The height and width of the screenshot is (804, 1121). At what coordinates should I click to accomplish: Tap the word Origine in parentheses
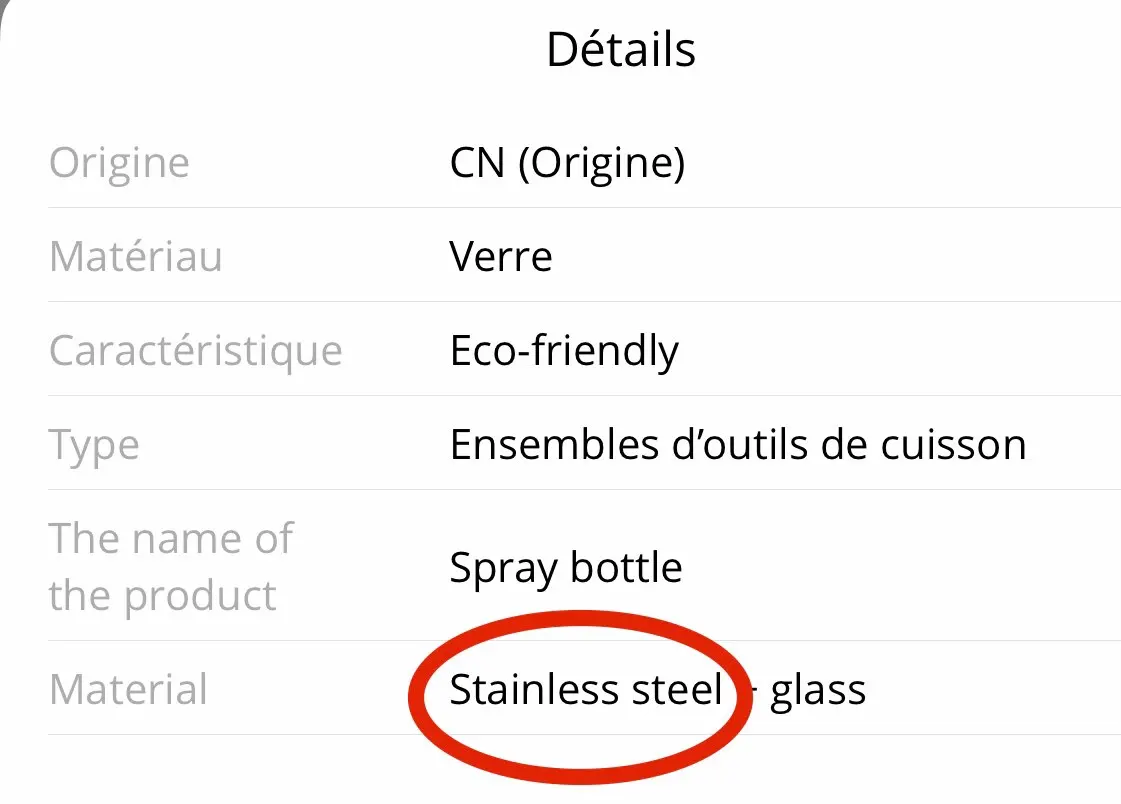click(x=601, y=163)
